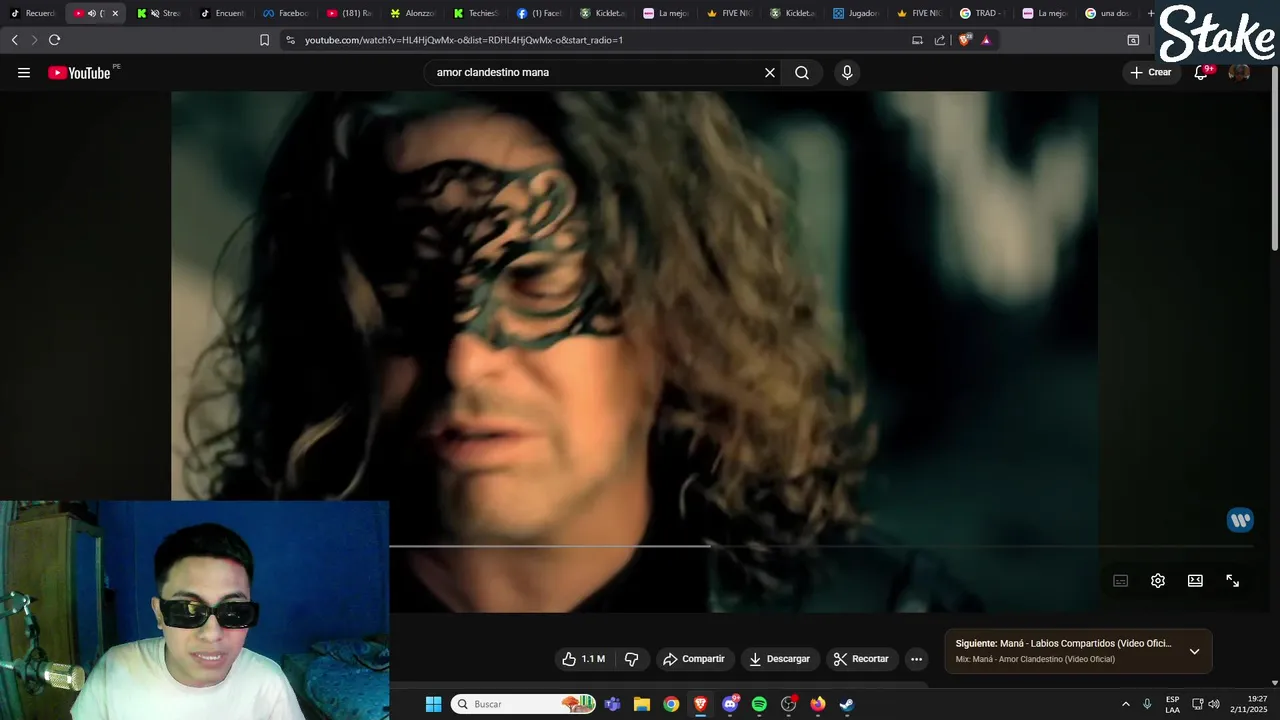The image size is (1280, 720).
Task: Mute audio on the active YouTube tab
Action: [92, 13]
